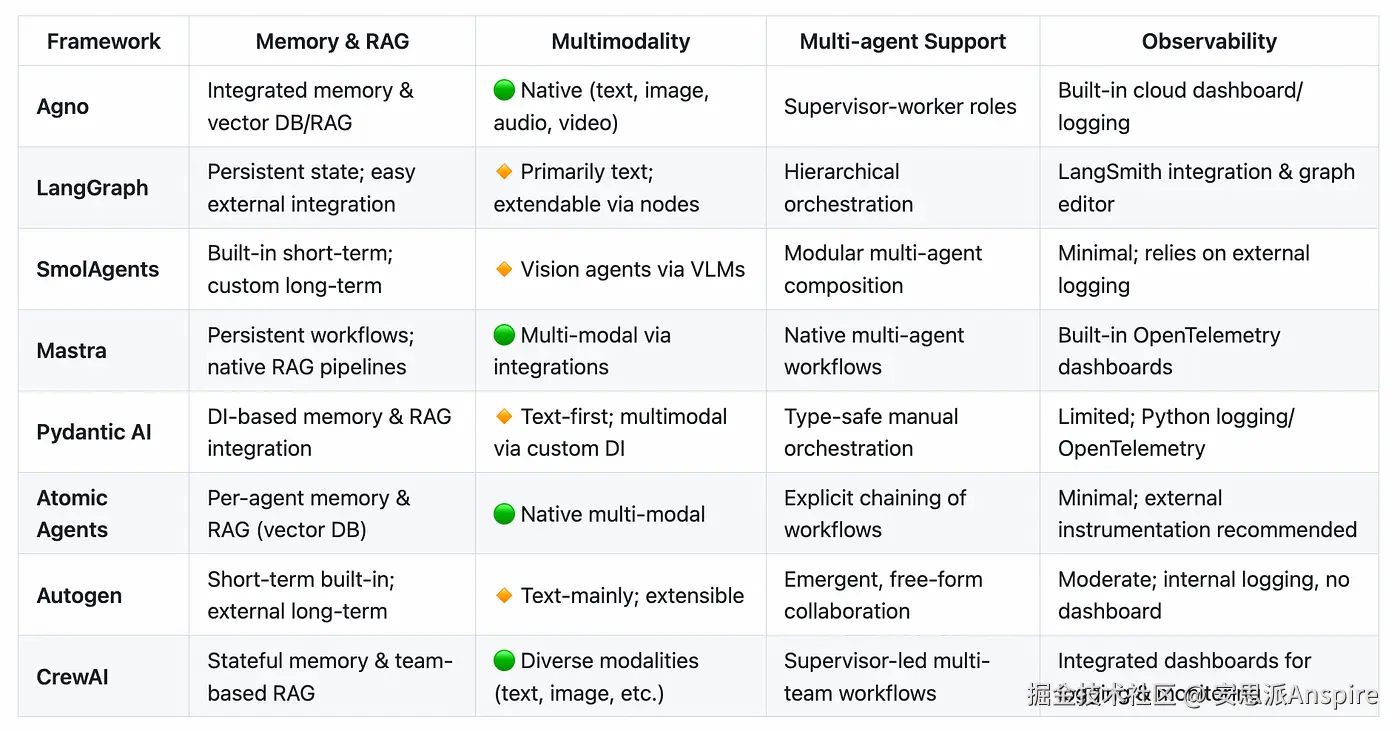
Task: Select the SmolAgents row label
Action: [x=98, y=269]
